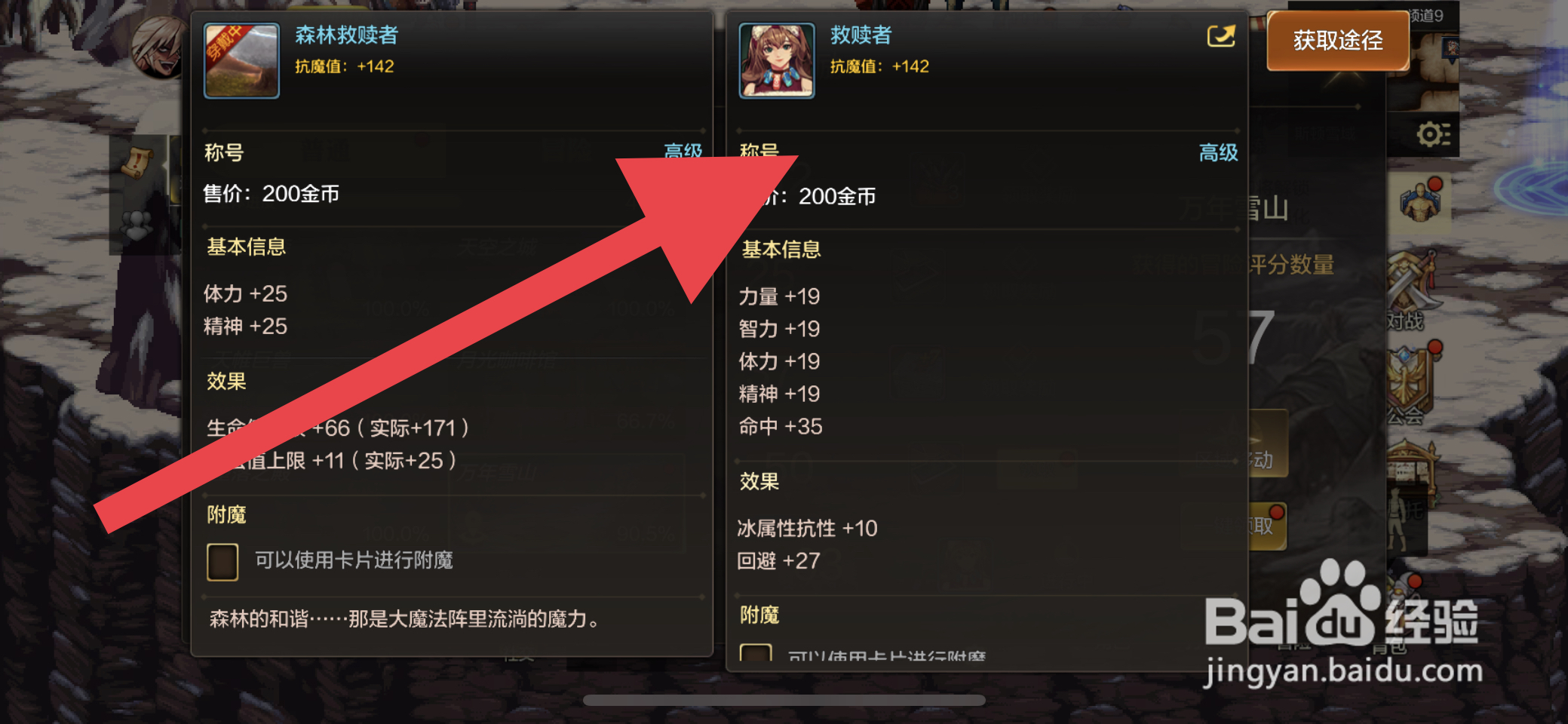Select the 森林救赎者 title name

(x=346, y=35)
